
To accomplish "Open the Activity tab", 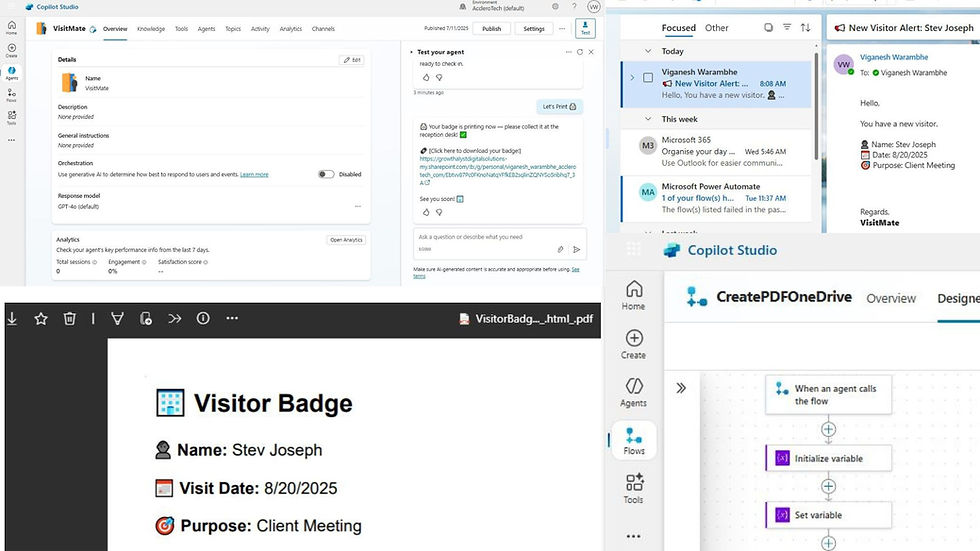I will [x=260, y=29].
